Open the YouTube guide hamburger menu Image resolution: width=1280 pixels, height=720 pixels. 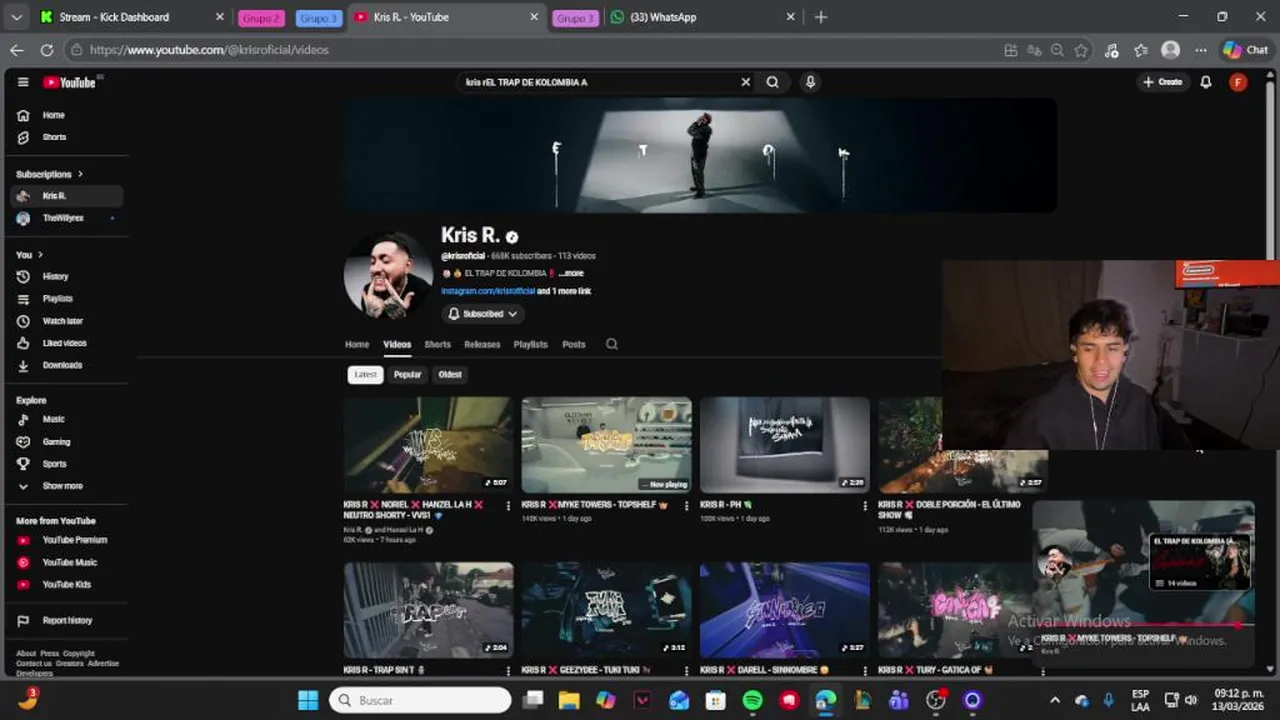[23, 82]
